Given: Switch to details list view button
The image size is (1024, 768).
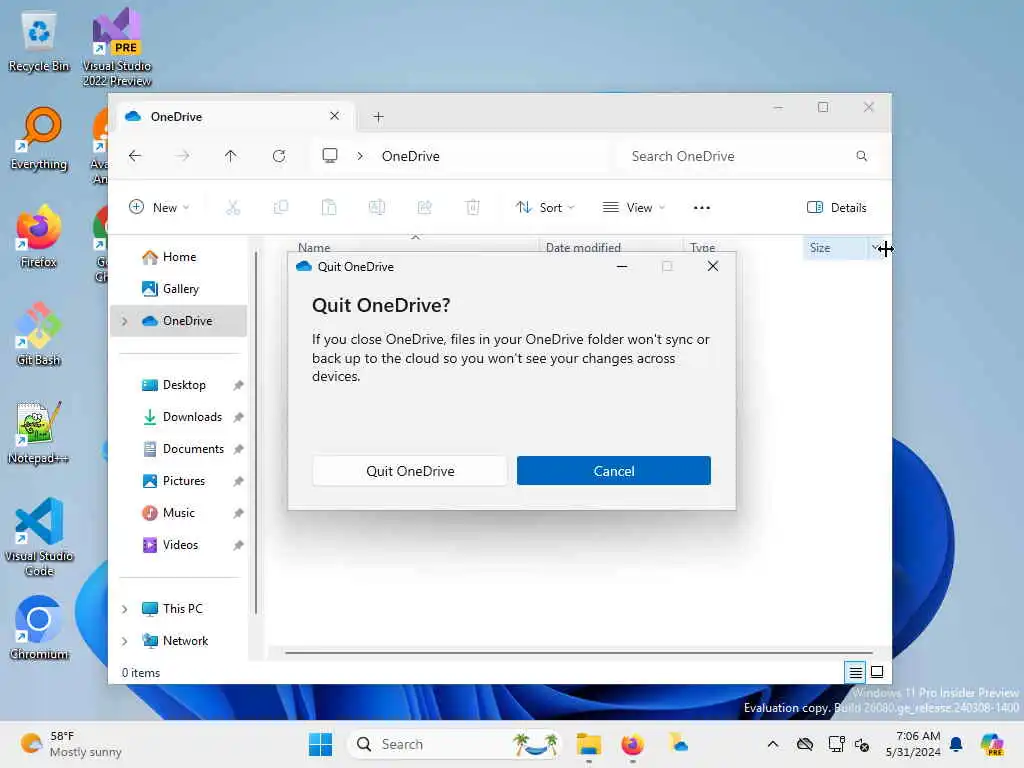Looking at the screenshot, I should (855, 672).
